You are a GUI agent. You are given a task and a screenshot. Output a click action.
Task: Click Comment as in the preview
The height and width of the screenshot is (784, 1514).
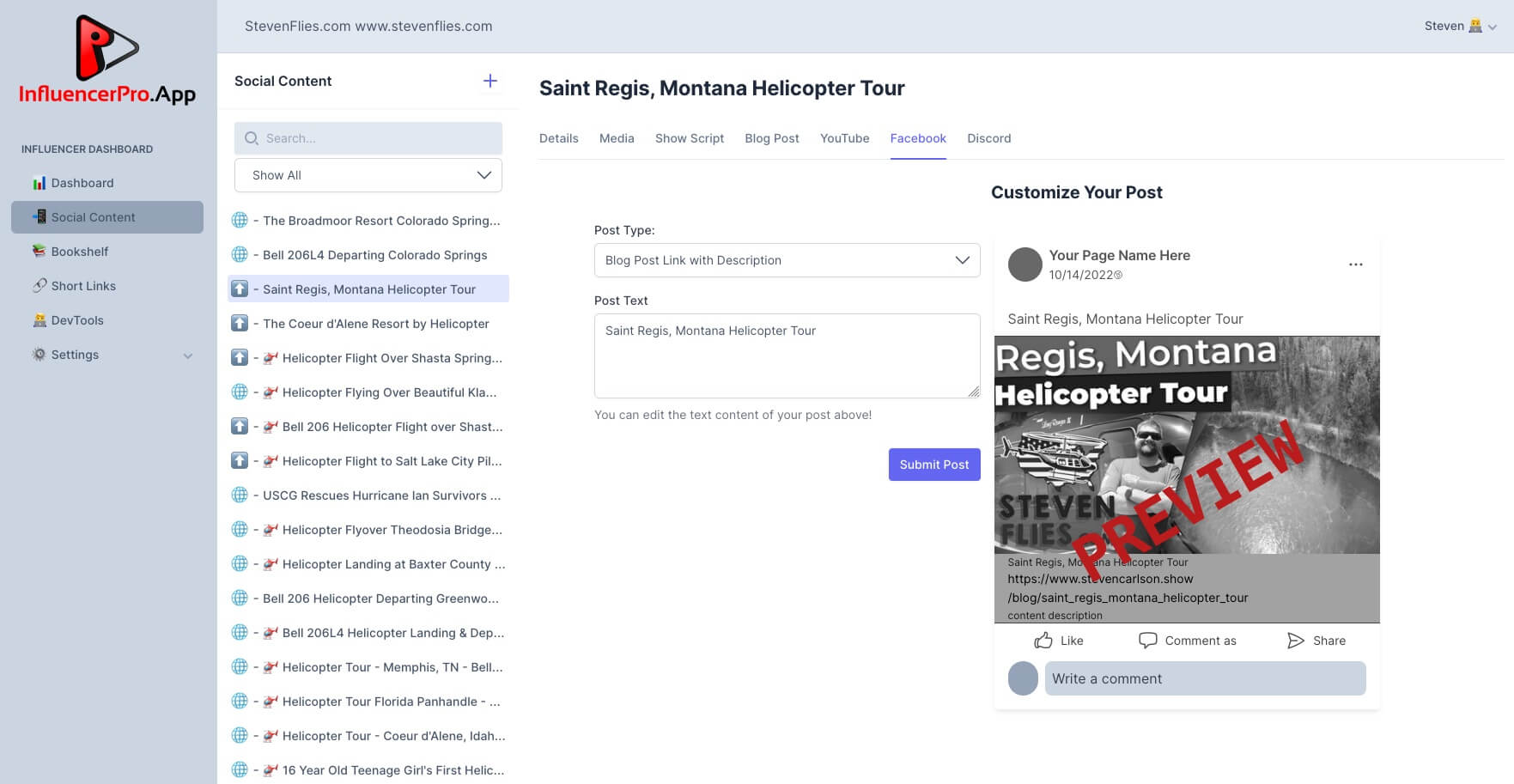(x=1187, y=641)
